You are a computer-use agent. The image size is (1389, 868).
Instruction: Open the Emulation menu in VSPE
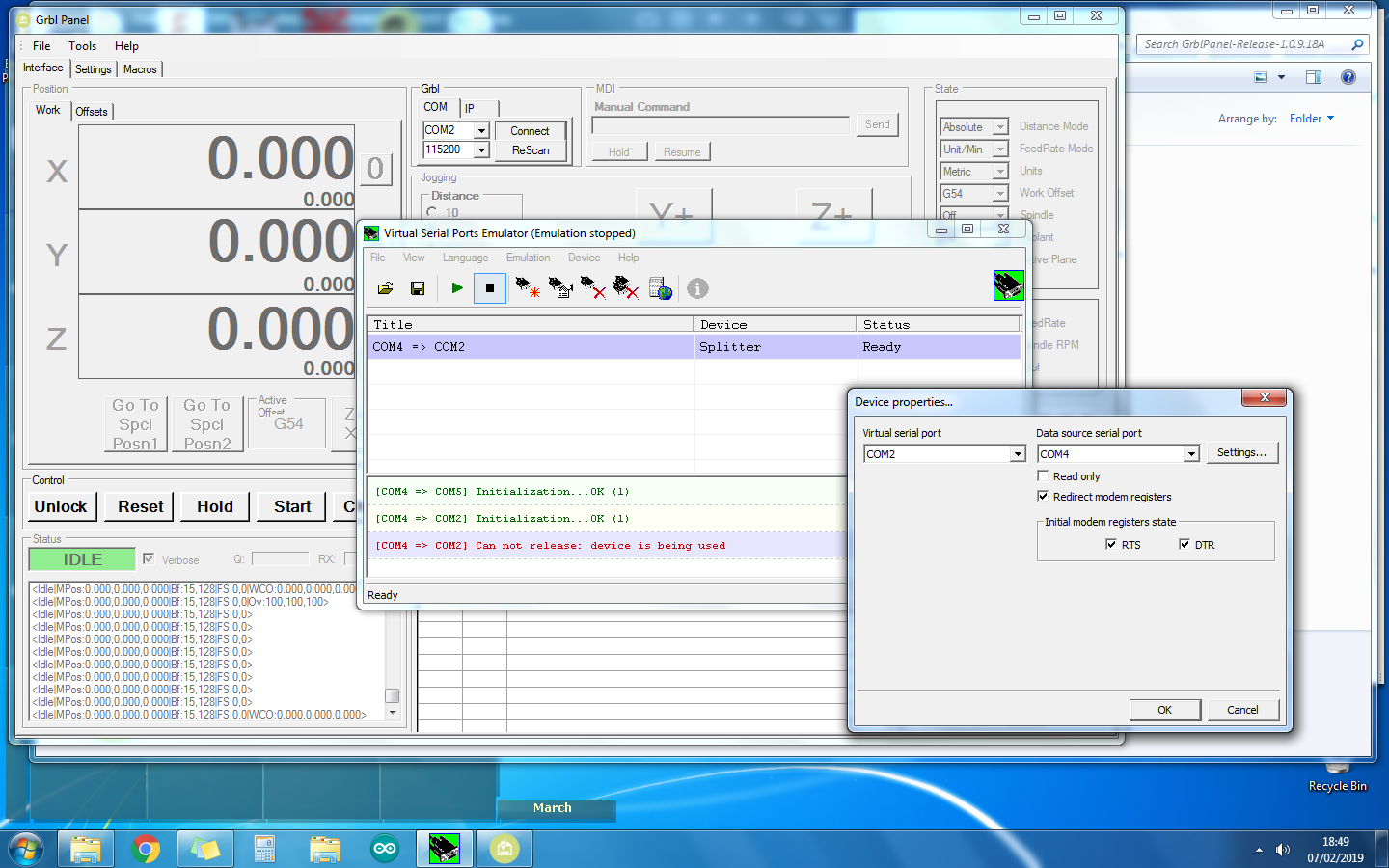(529, 258)
